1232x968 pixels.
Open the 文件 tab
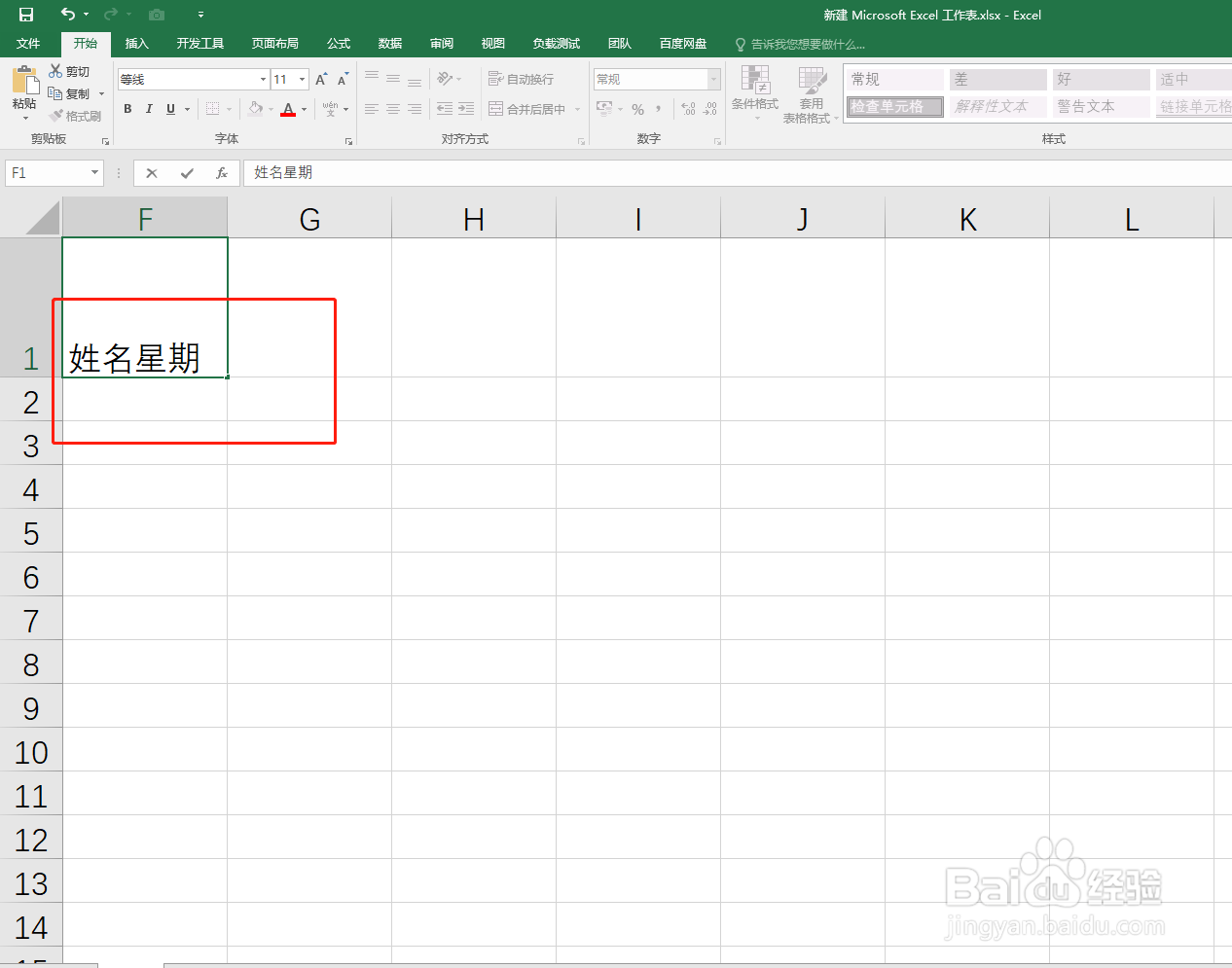click(x=28, y=44)
